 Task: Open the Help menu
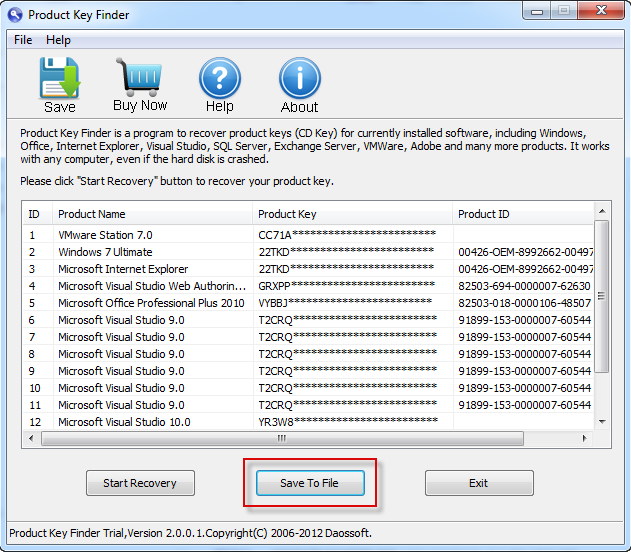[58, 40]
